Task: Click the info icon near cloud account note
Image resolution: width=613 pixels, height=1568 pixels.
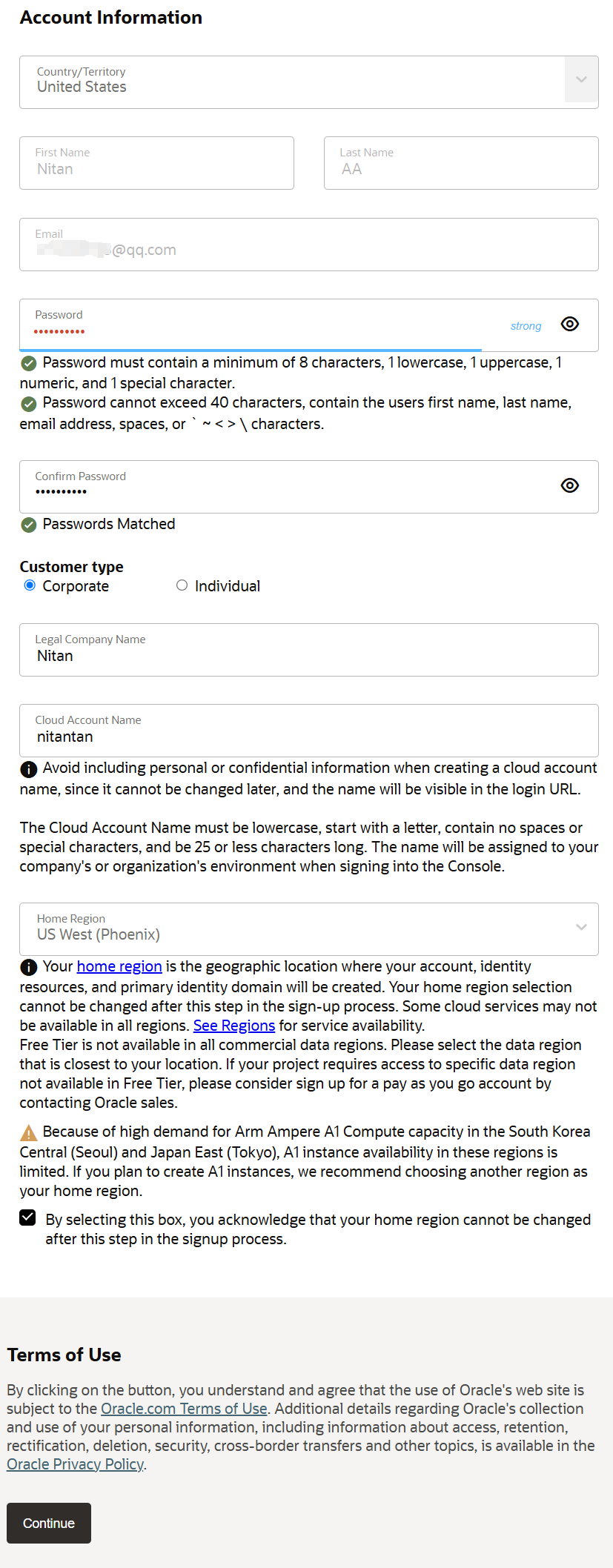Action: (28, 769)
